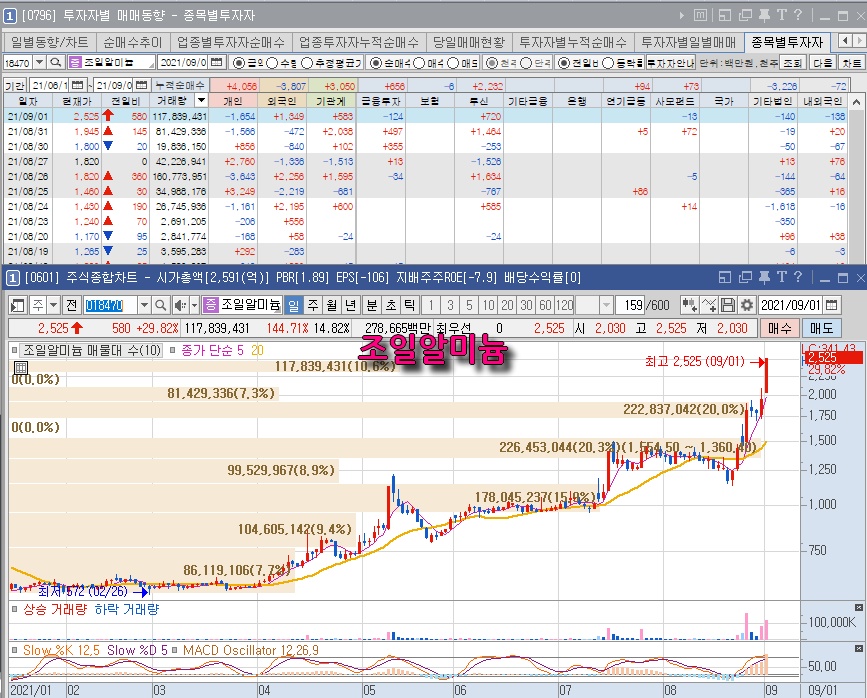Click the 누적순매수 button
Image resolution: width=867 pixels, height=698 pixels.
click(180, 85)
